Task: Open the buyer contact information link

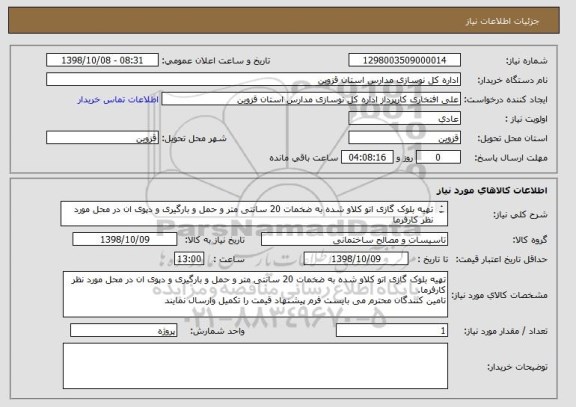Action: pos(118,100)
